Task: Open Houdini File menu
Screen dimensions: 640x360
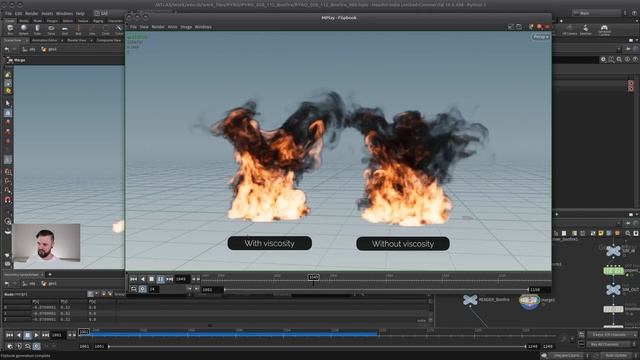Action: [8, 13]
